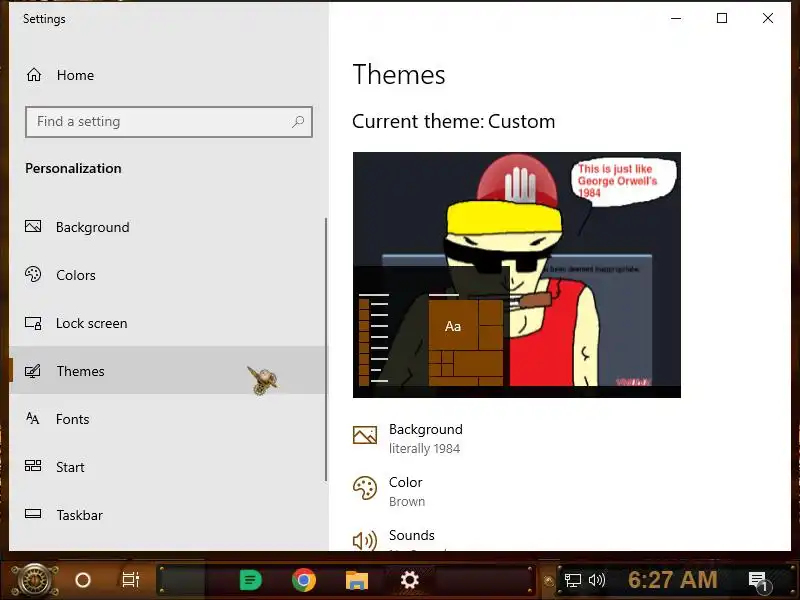Open the Start settings page

click(168, 467)
